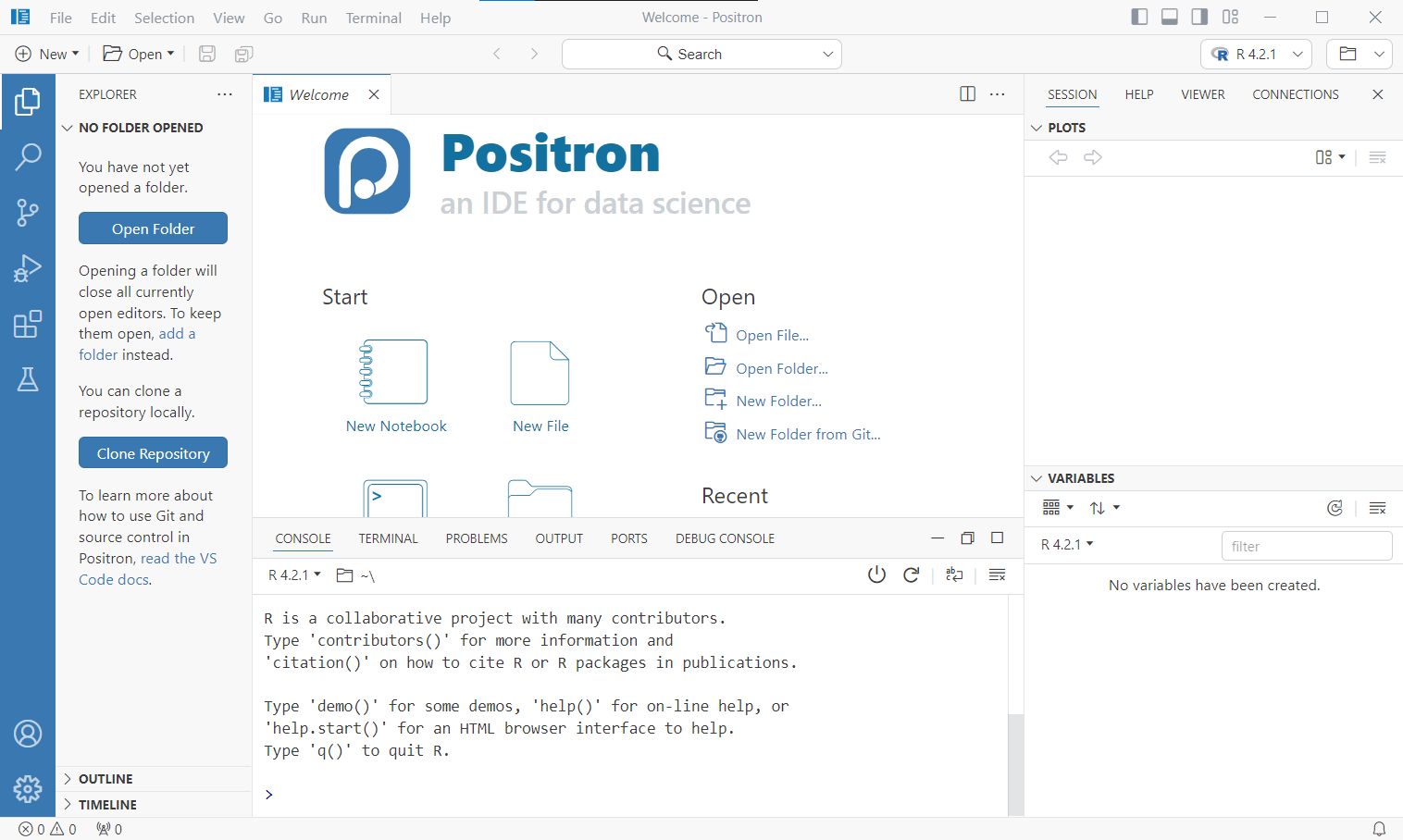Go forward with the right navigation arrow

pyautogui.click(x=534, y=54)
